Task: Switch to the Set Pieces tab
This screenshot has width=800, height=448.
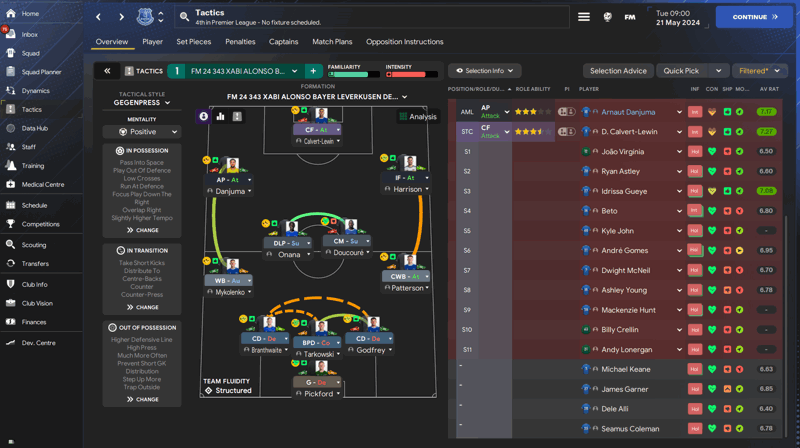Action: (x=193, y=42)
